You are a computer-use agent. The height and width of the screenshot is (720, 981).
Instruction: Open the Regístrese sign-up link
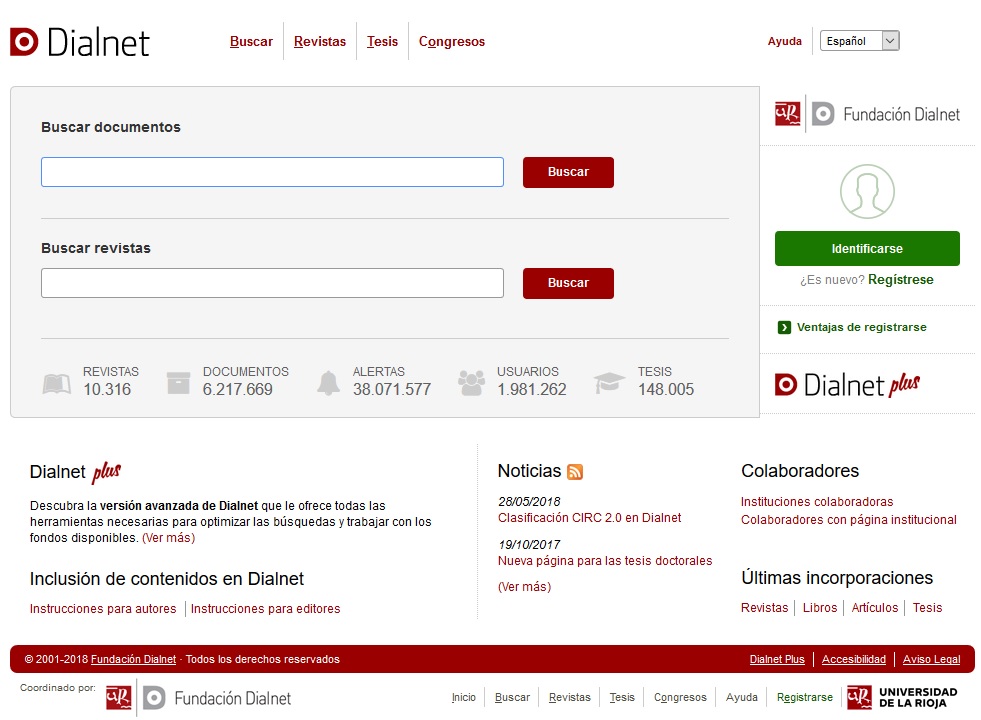coord(900,280)
